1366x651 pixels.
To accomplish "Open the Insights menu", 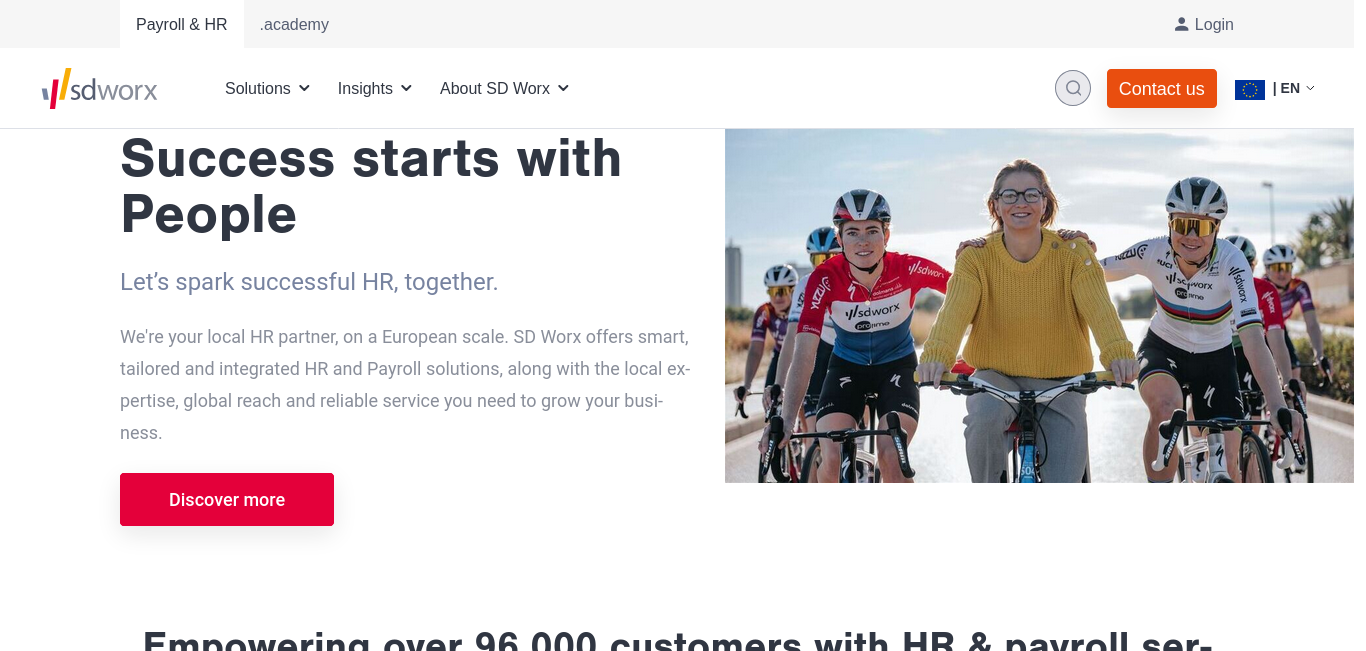I will pos(375,88).
